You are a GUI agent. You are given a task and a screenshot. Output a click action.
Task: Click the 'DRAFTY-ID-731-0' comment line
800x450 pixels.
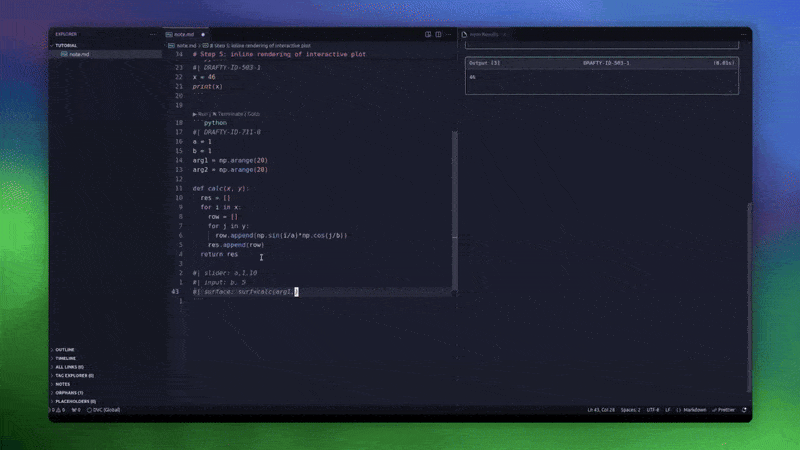(x=227, y=132)
